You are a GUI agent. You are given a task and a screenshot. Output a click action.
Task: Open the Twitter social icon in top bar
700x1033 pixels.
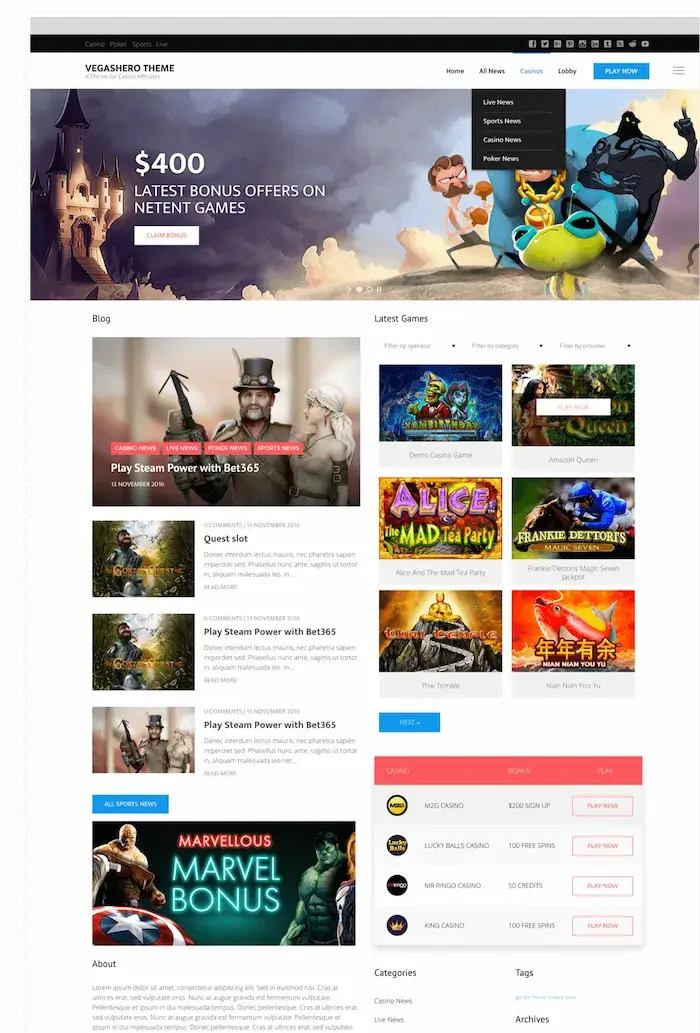[545, 44]
